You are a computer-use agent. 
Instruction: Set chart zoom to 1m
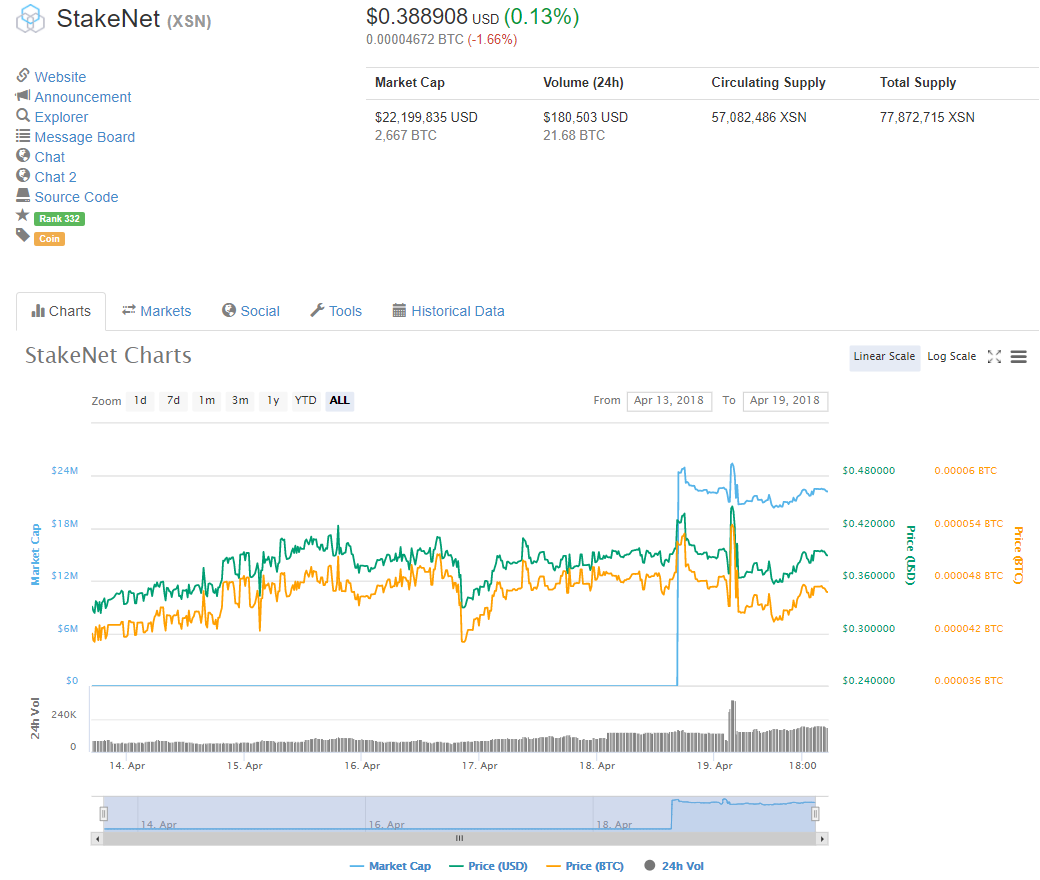click(207, 401)
